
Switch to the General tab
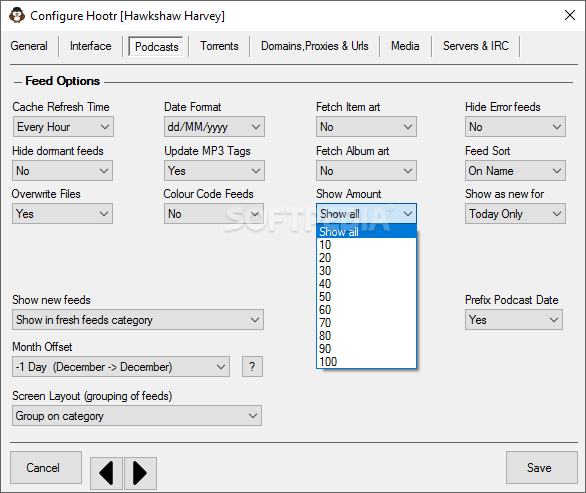pyautogui.click(x=29, y=46)
